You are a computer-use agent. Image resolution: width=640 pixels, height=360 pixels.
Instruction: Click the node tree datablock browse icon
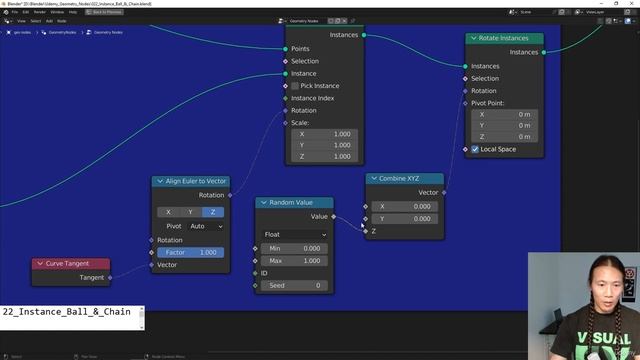(x=281, y=21)
